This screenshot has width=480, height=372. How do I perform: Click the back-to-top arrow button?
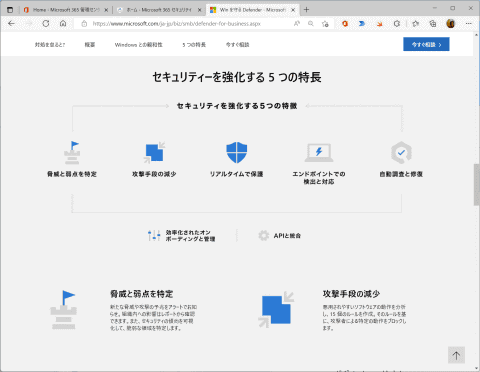456,355
